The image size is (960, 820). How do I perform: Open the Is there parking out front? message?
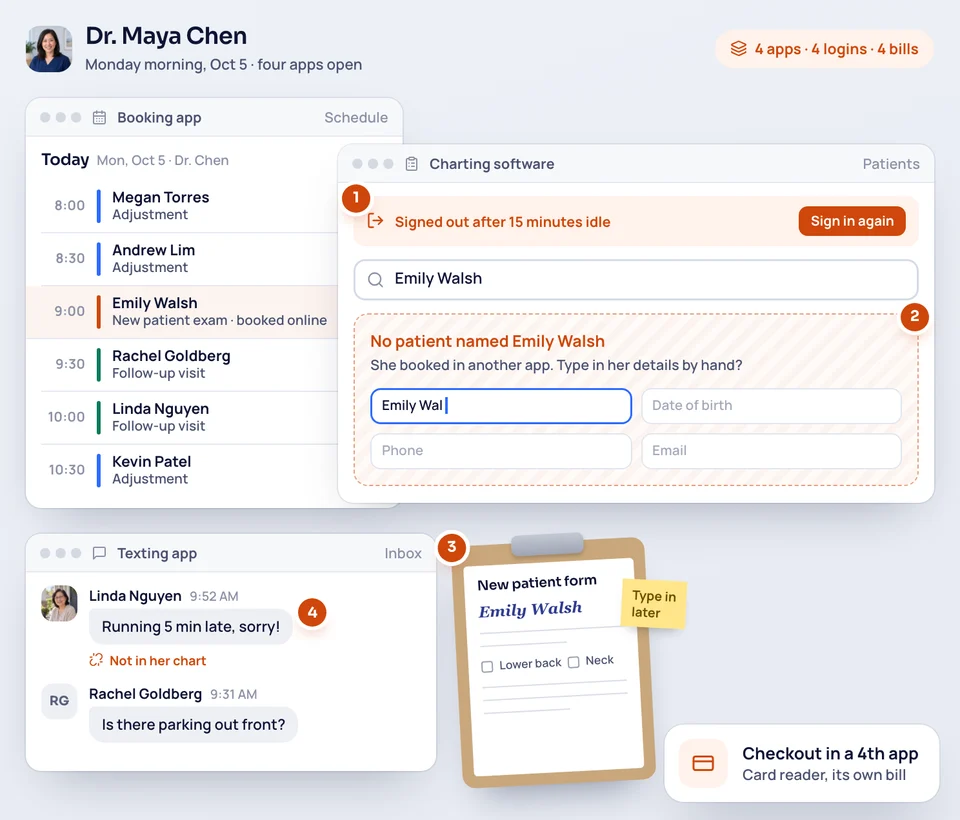[193, 724]
